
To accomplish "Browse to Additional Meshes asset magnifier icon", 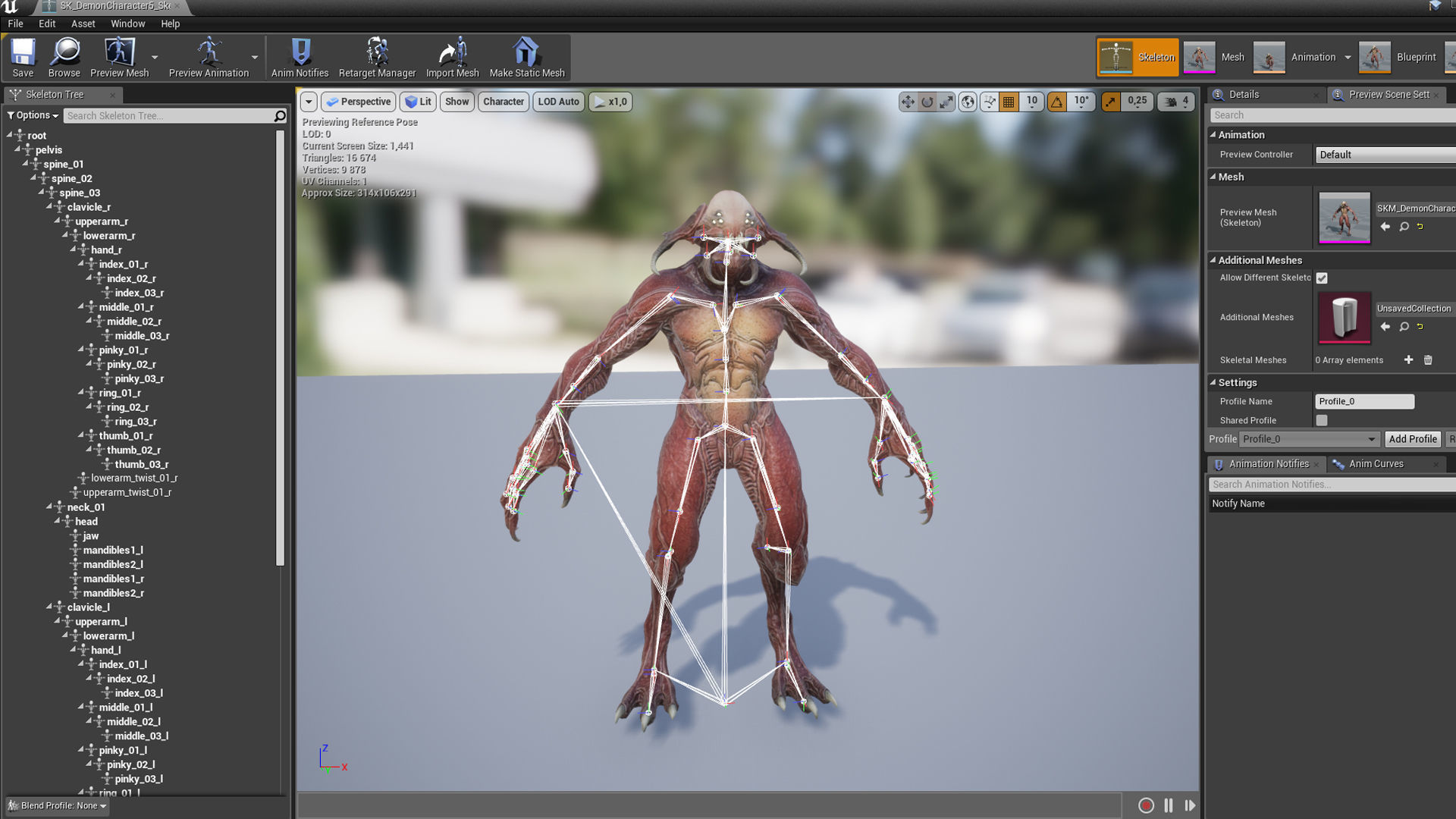I will (x=1404, y=327).
